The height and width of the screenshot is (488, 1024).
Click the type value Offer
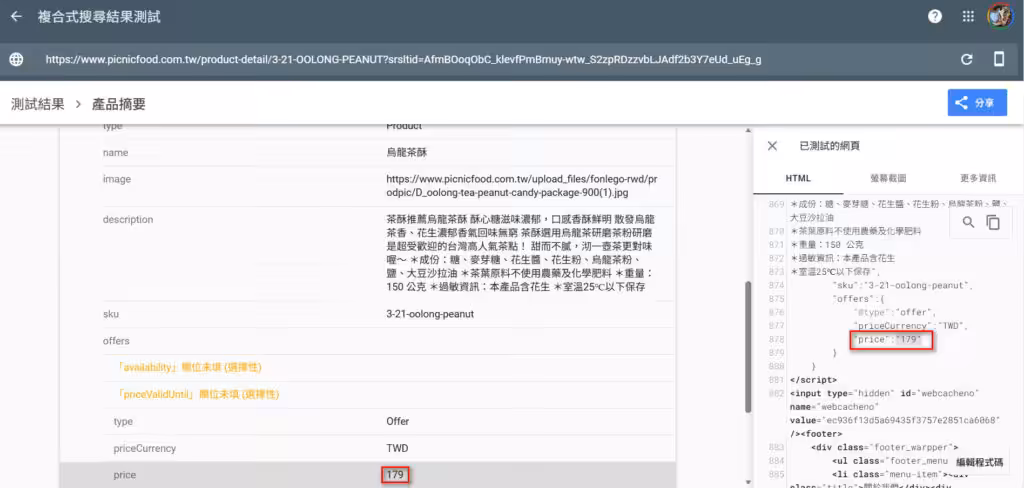[398, 421]
